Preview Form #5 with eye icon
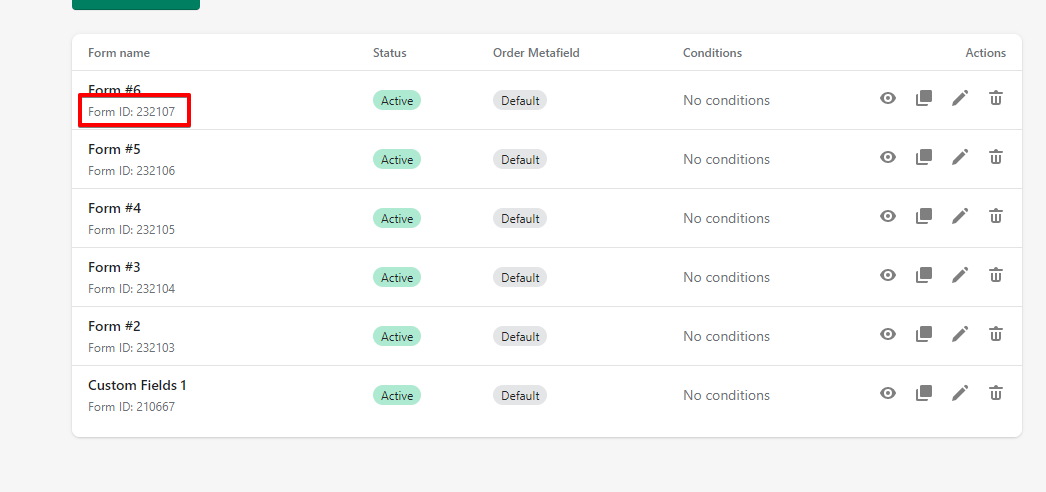Screen dimensions: 1046x492 pos(887,157)
